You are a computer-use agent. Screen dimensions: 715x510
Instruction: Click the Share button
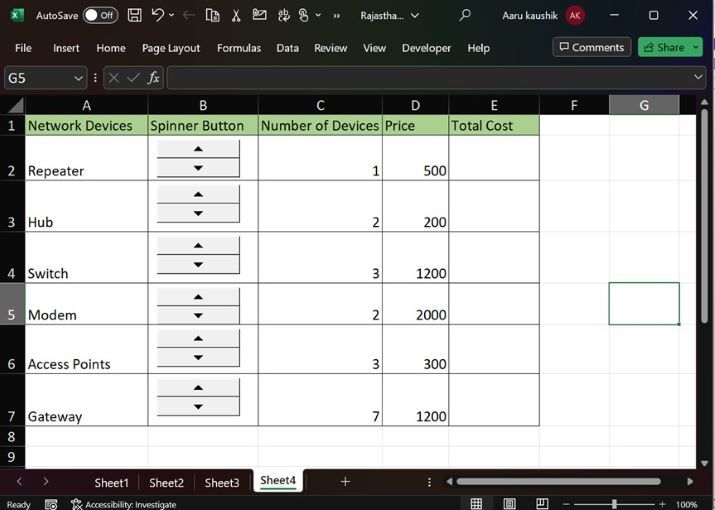[664, 47]
